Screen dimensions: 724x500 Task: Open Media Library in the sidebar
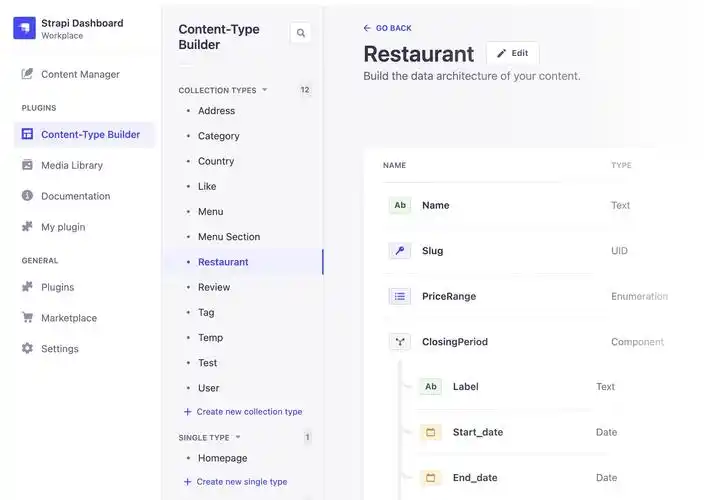[x=71, y=165]
